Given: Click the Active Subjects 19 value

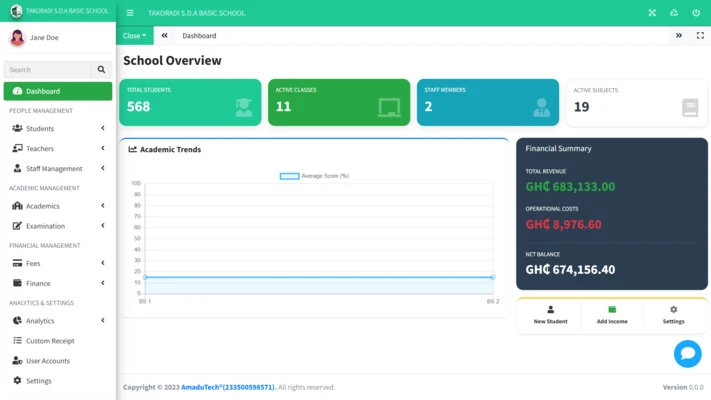Looking at the screenshot, I should (x=582, y=107).
